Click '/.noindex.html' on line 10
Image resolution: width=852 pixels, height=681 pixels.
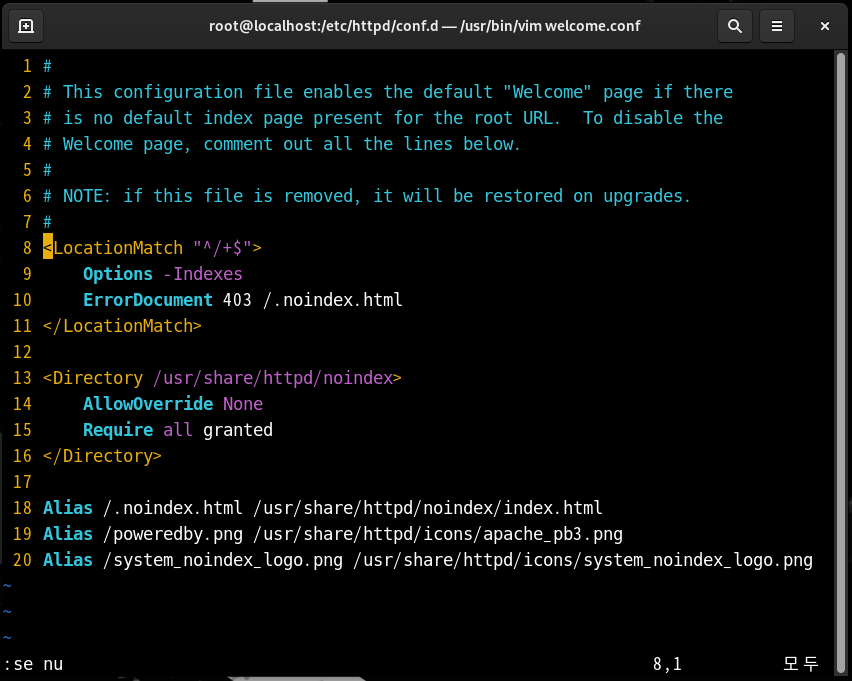[333, 300]
